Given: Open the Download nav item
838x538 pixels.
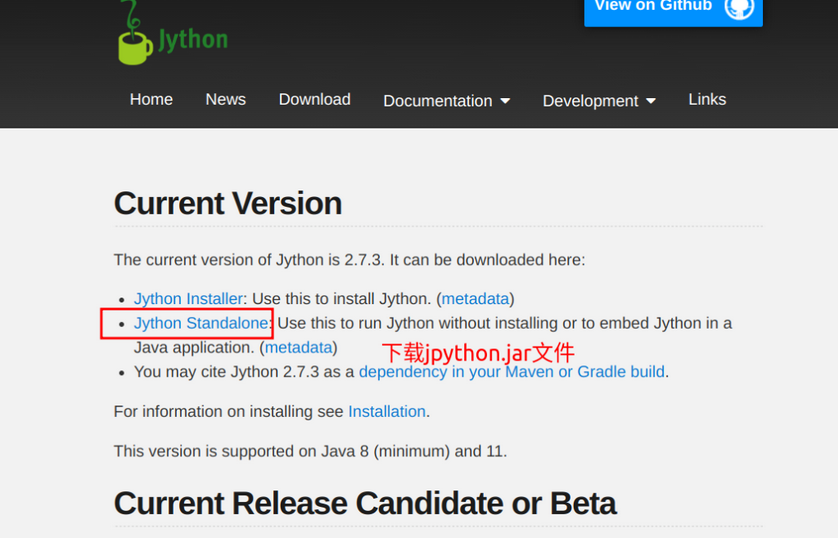Looking at the screenshot, I should pyautogui.click(x=314, y=99).
